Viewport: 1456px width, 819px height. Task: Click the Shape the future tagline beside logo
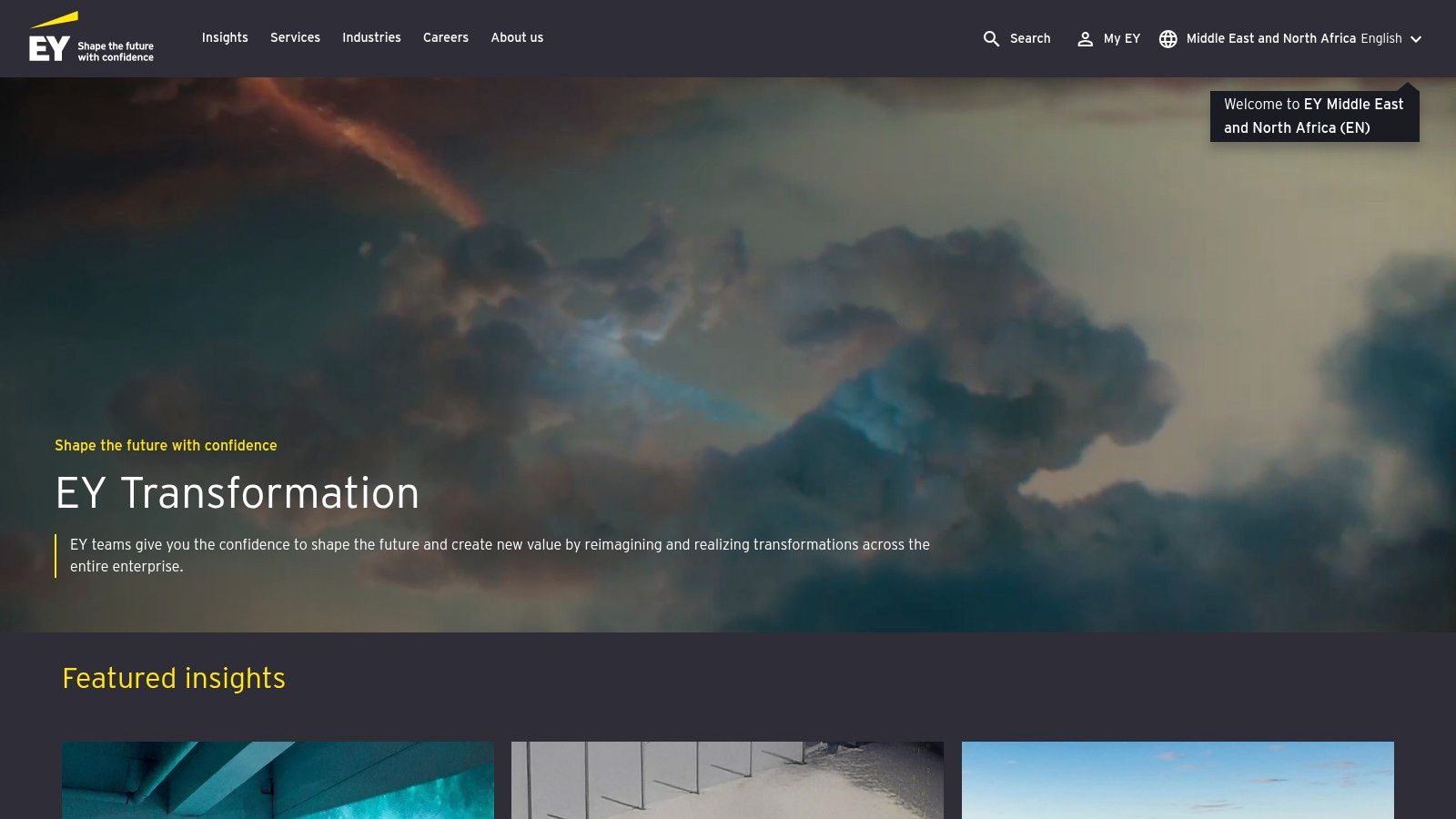coord(116,52)
